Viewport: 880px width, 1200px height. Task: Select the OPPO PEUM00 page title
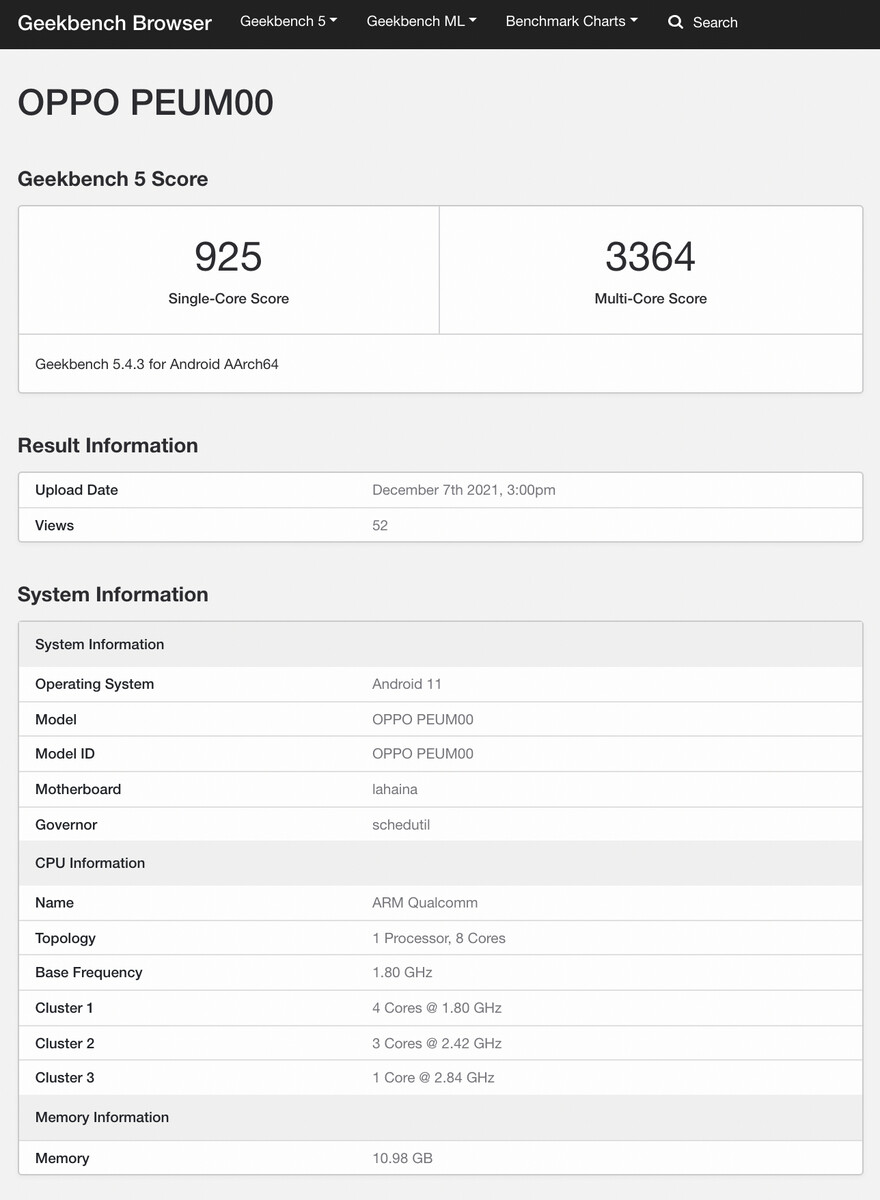click(146, 103)
